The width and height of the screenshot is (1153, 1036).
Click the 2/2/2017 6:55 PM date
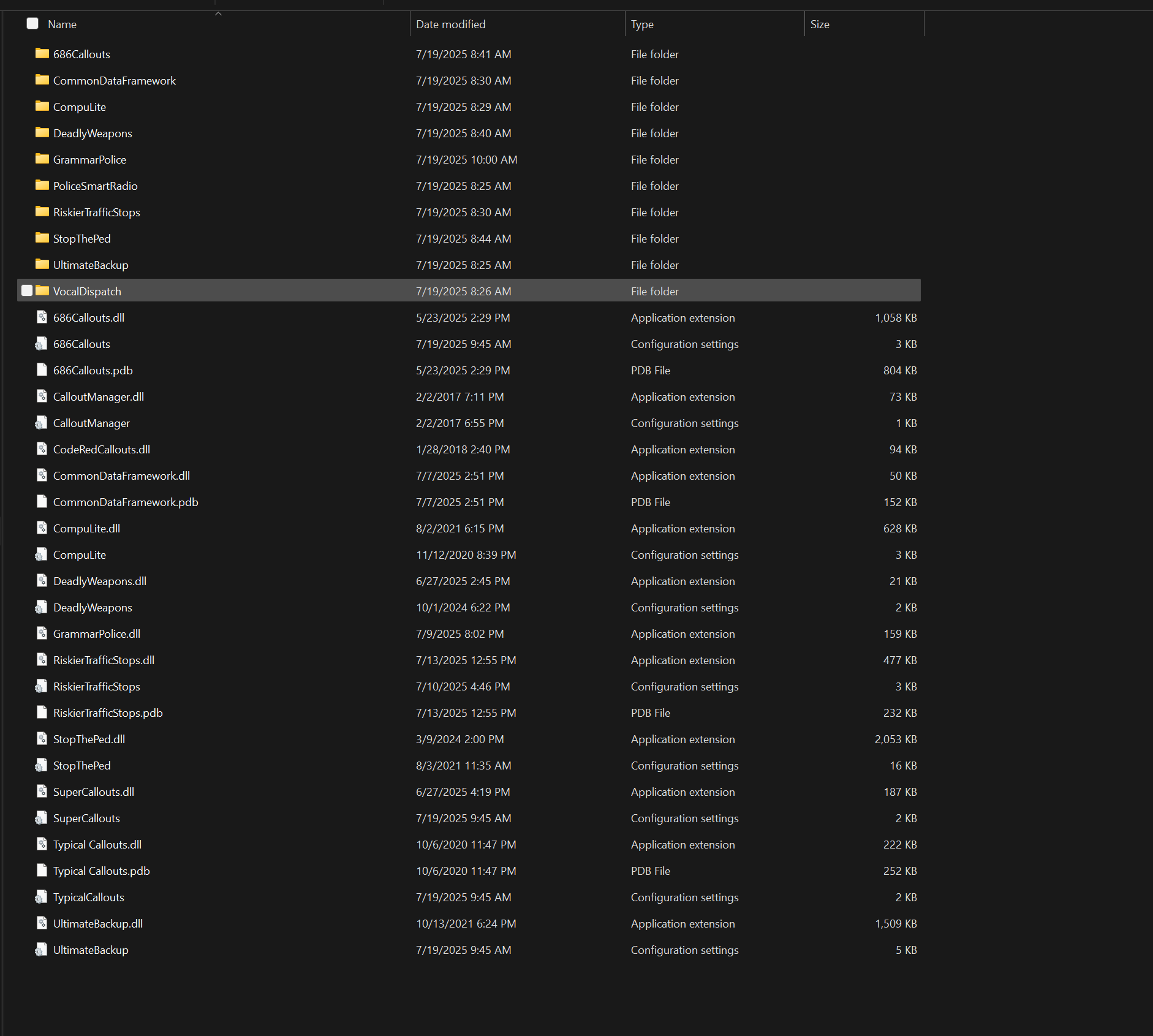(460, 423)
